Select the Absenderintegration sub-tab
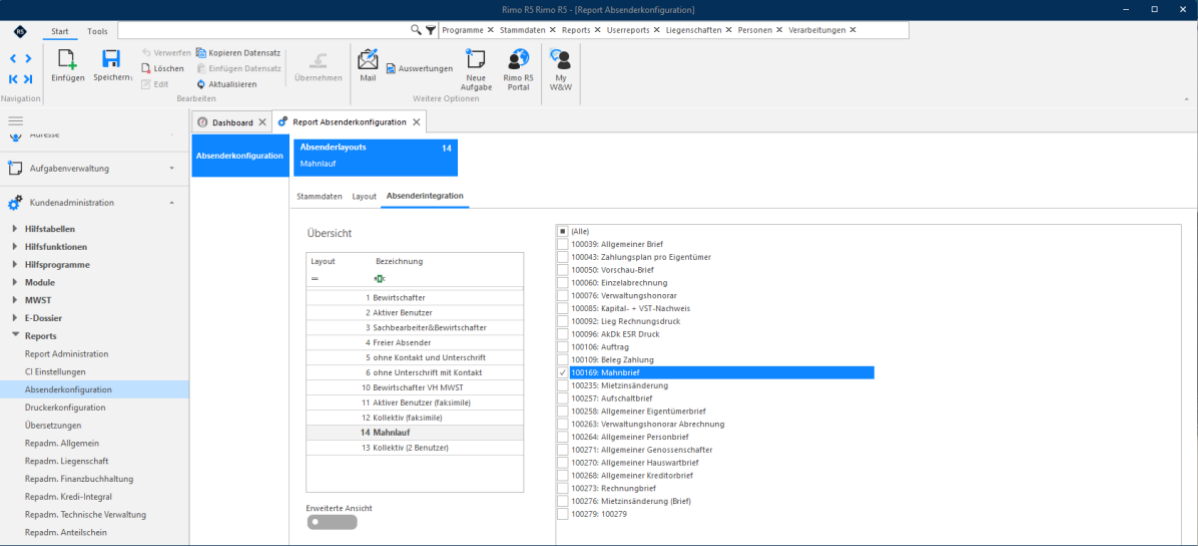 [x=425, y=196]
